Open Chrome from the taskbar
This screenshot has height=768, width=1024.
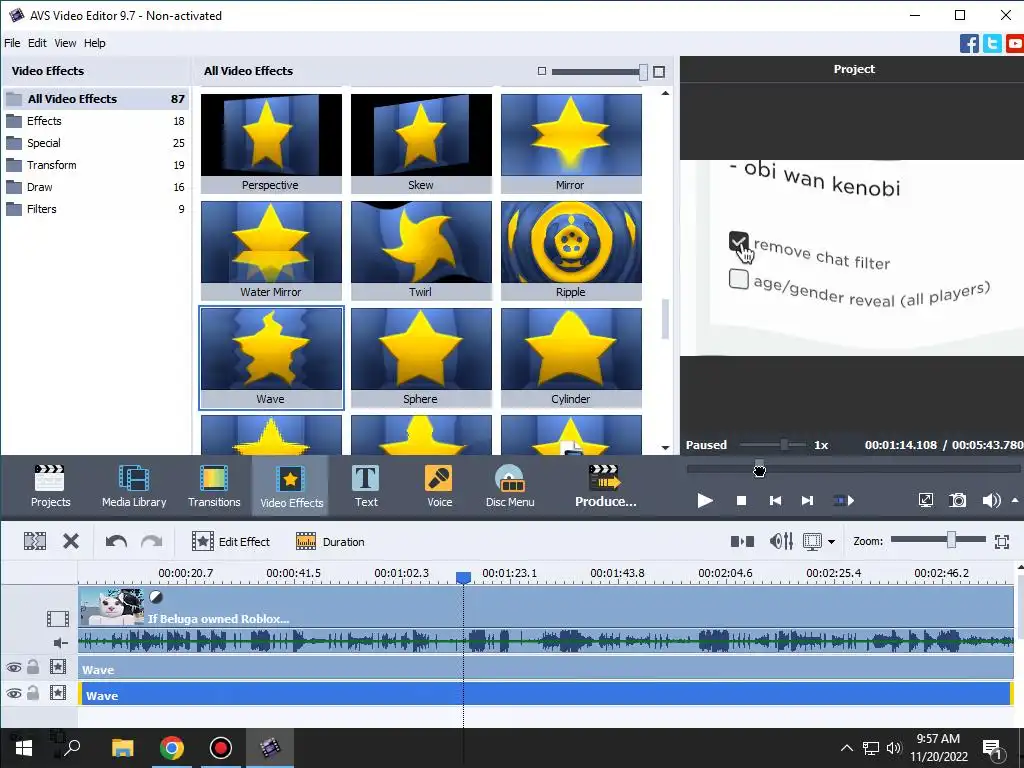click(172, 748)
